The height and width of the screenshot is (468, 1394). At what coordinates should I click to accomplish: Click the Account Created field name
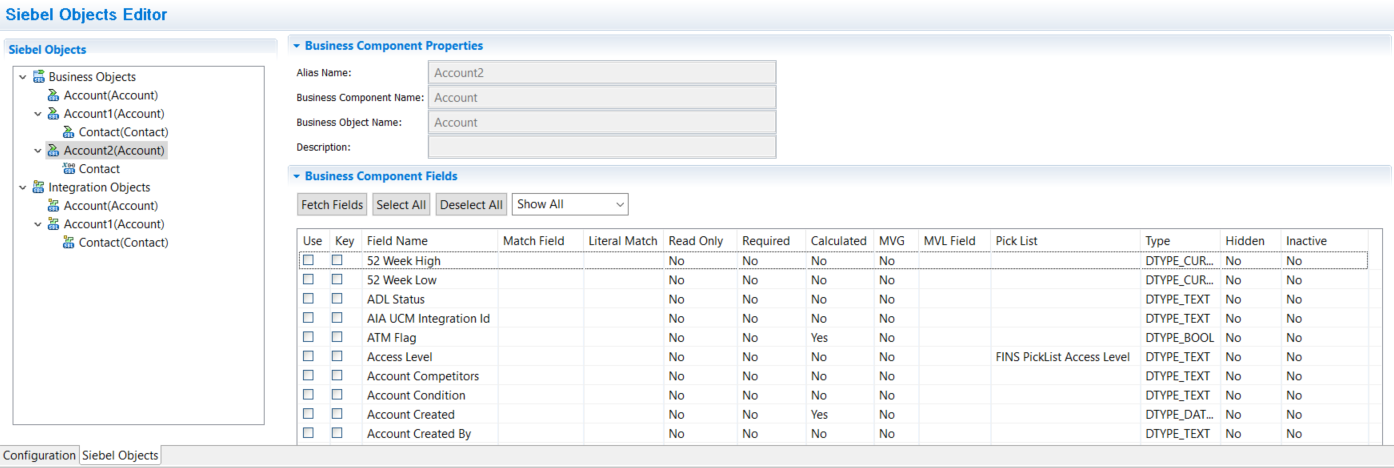tap(410, 414)
